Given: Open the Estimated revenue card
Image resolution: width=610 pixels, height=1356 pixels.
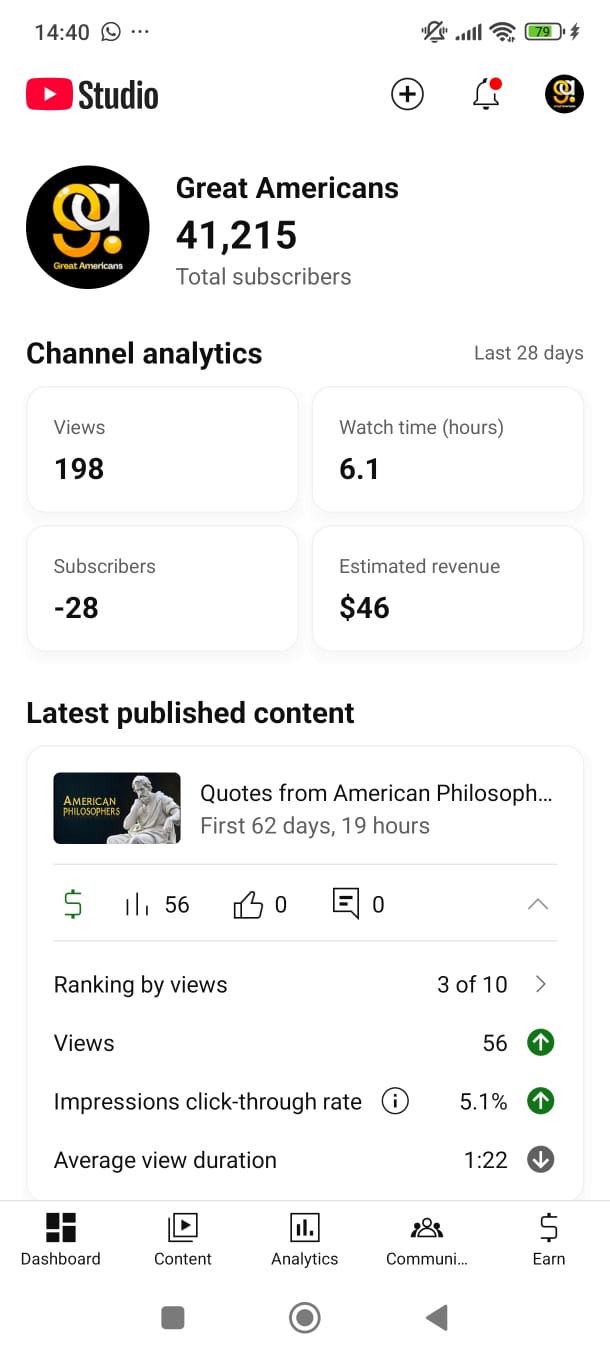Looking at the screenshot, I should 448,588.
